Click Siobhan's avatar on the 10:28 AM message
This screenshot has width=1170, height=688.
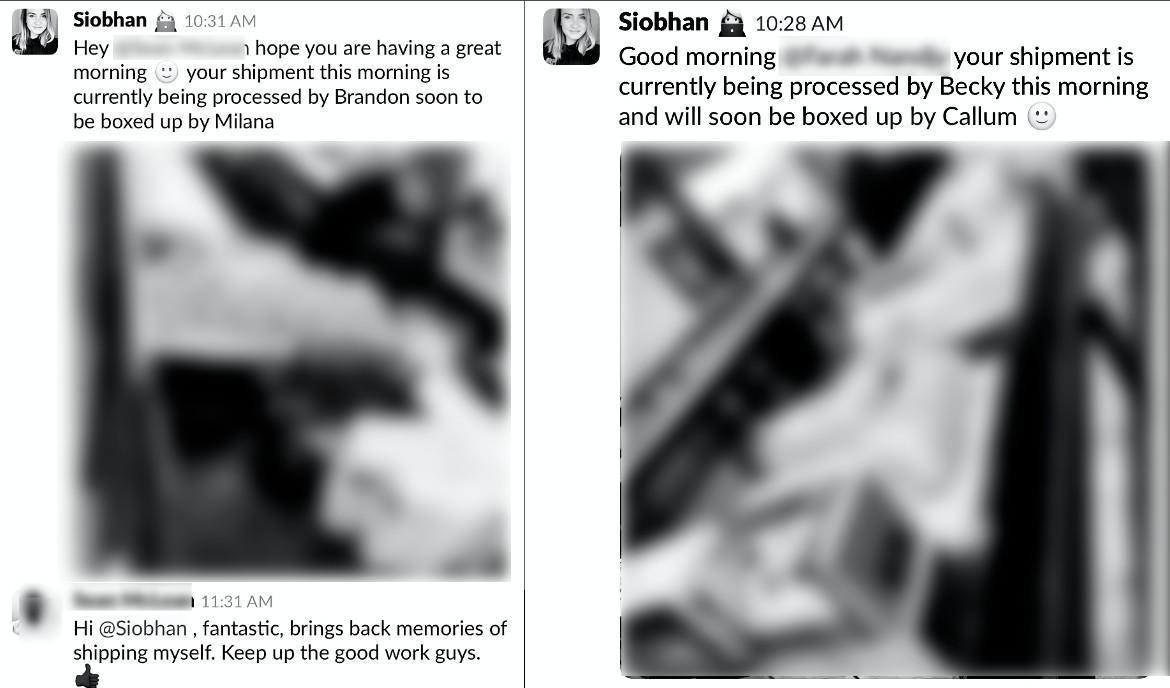[572, 37]
